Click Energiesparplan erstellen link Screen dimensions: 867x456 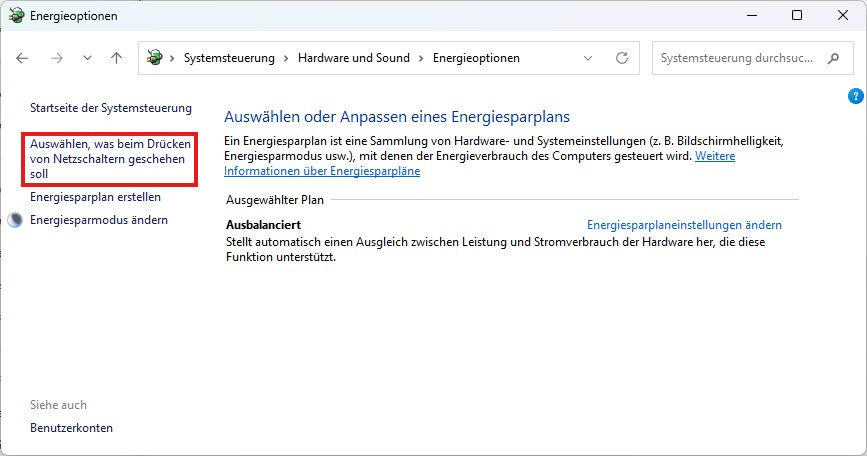pyautogui.click(x=95, y=197)
